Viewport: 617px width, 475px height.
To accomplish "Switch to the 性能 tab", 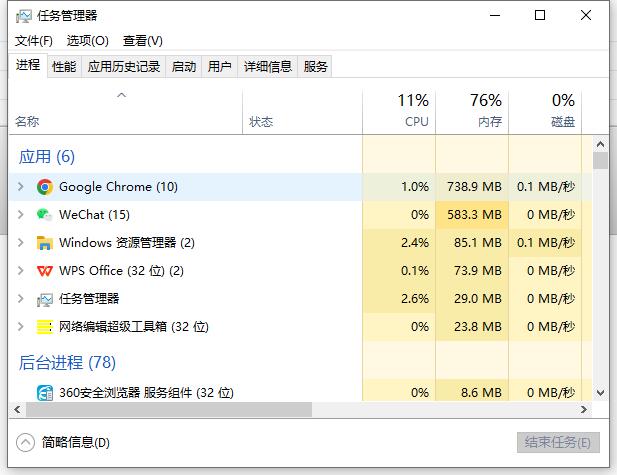I will coord(64,67).
